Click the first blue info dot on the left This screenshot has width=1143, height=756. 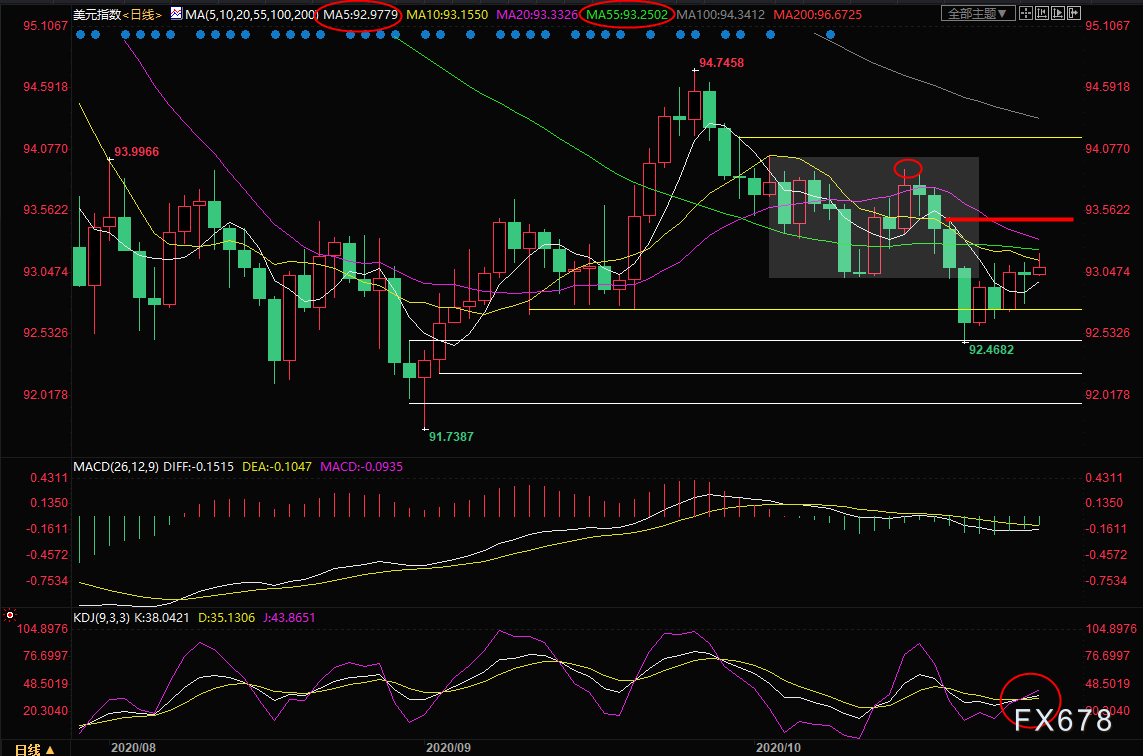point(80,34)
